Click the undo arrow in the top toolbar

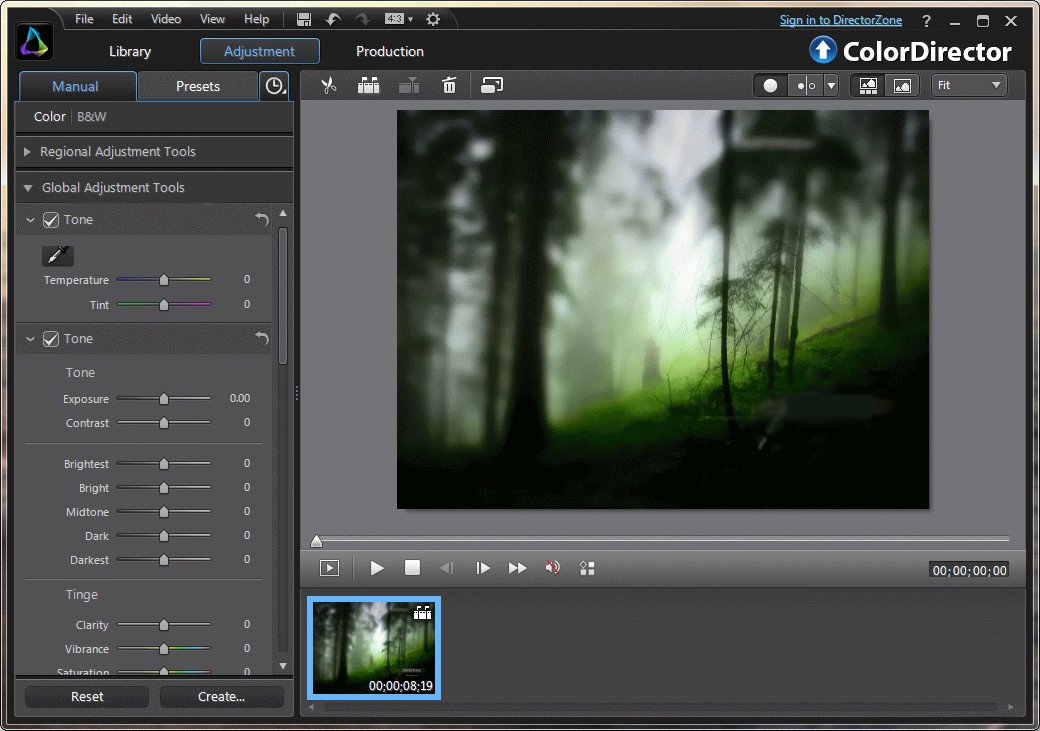coord(333,19)
